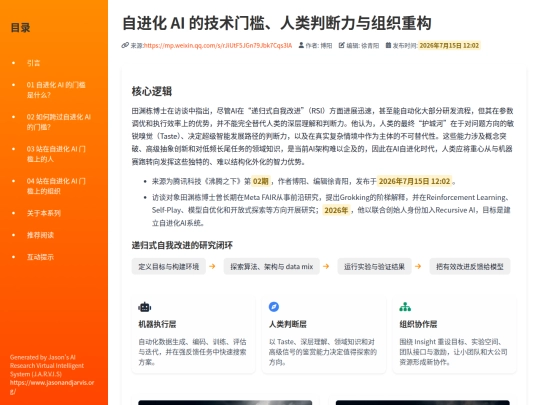Image resolution: width=540 pixels, height=405 pixels.
Task: Click the orange arrow after 定义目标与构建环境
Action: [x=212, y=266]
